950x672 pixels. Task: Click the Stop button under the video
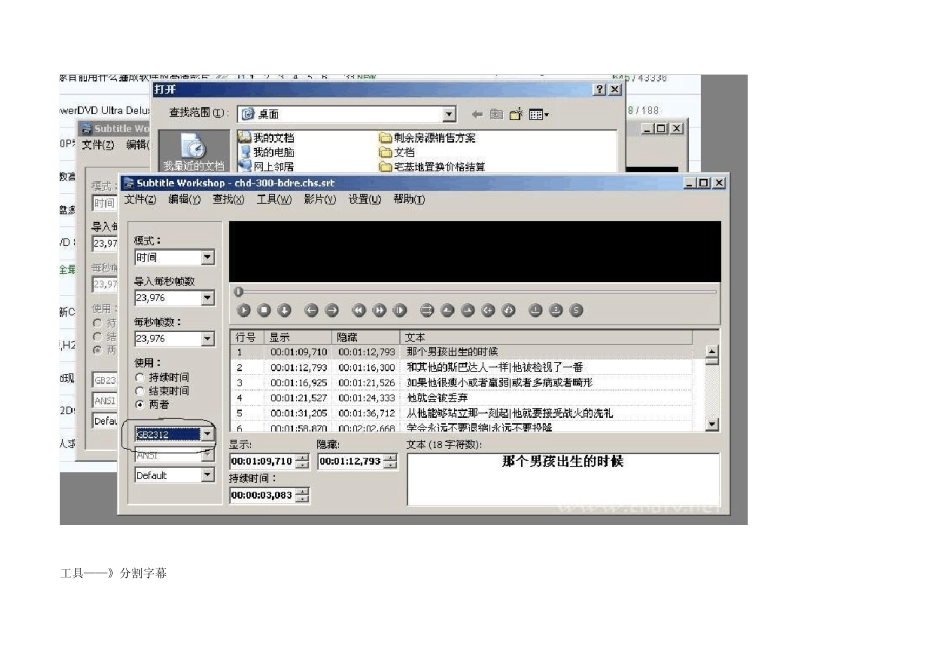(x=264, y=310)
